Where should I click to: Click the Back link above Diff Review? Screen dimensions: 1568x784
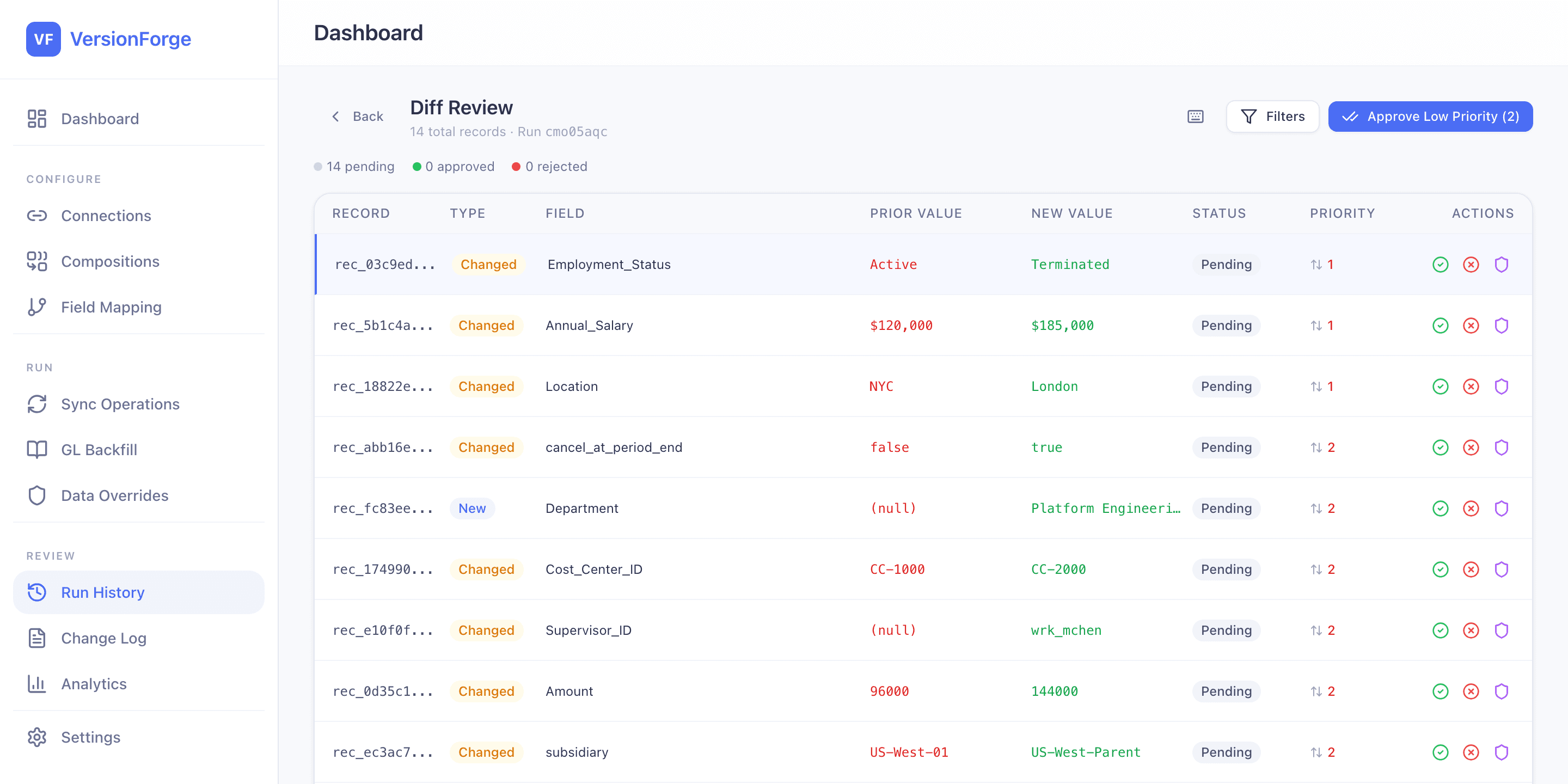[358, 117]
